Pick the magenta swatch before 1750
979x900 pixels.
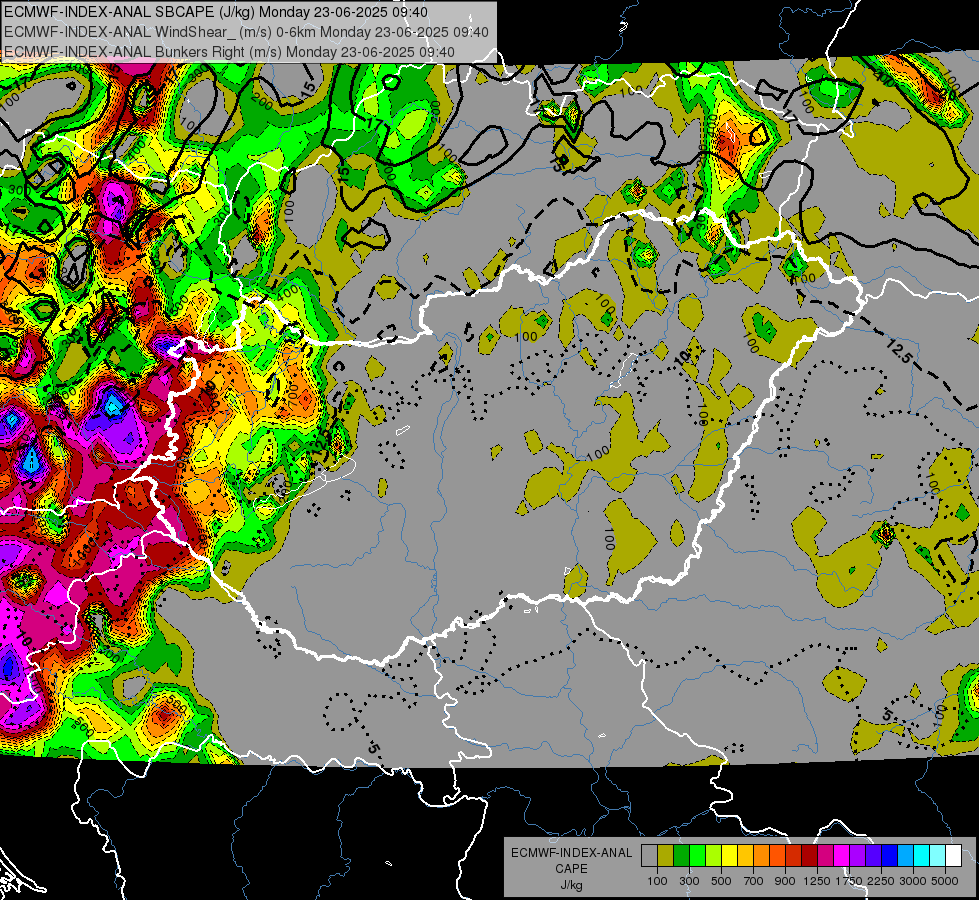(842, 856)
